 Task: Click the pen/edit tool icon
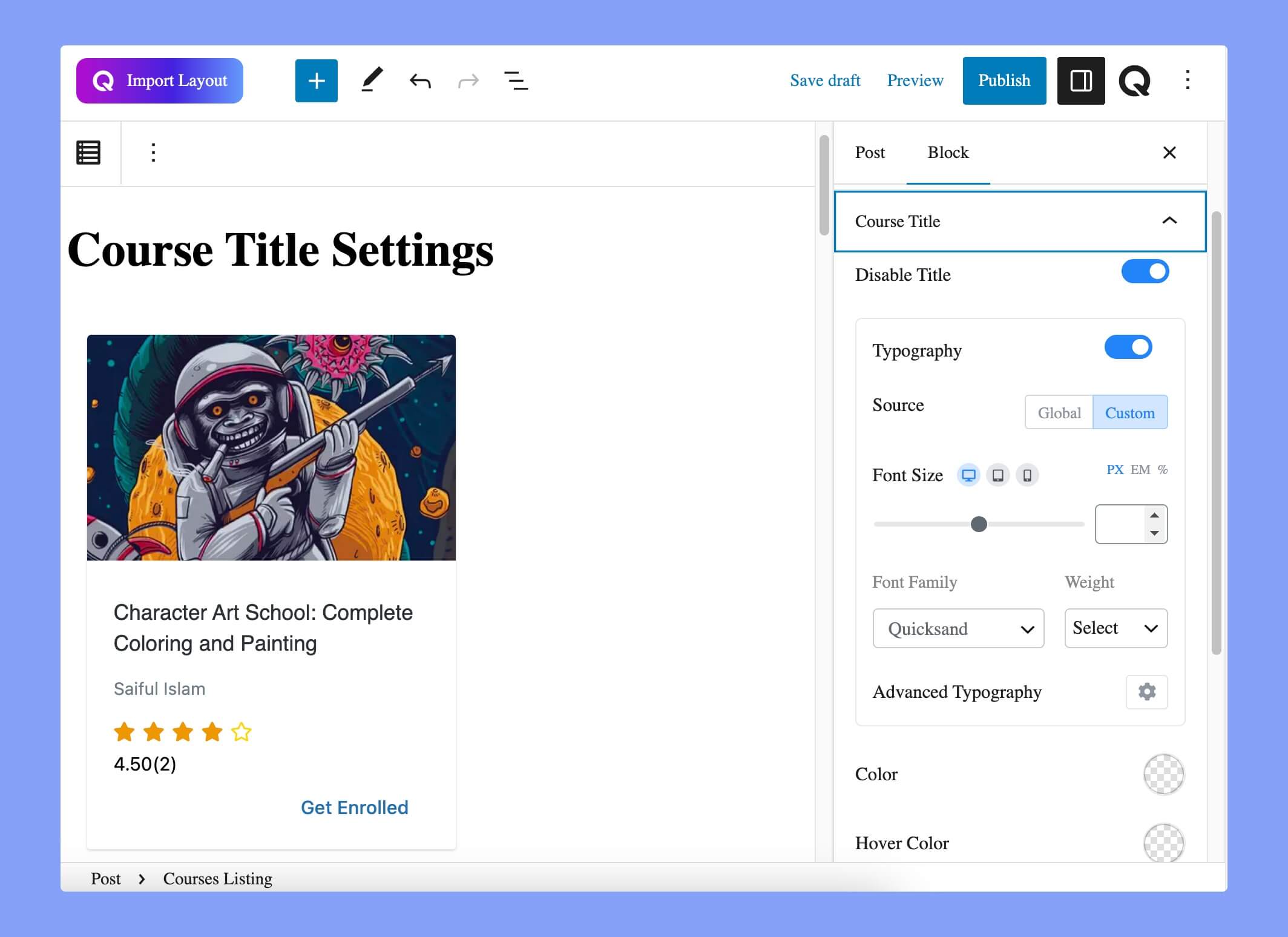click(370, 80)
